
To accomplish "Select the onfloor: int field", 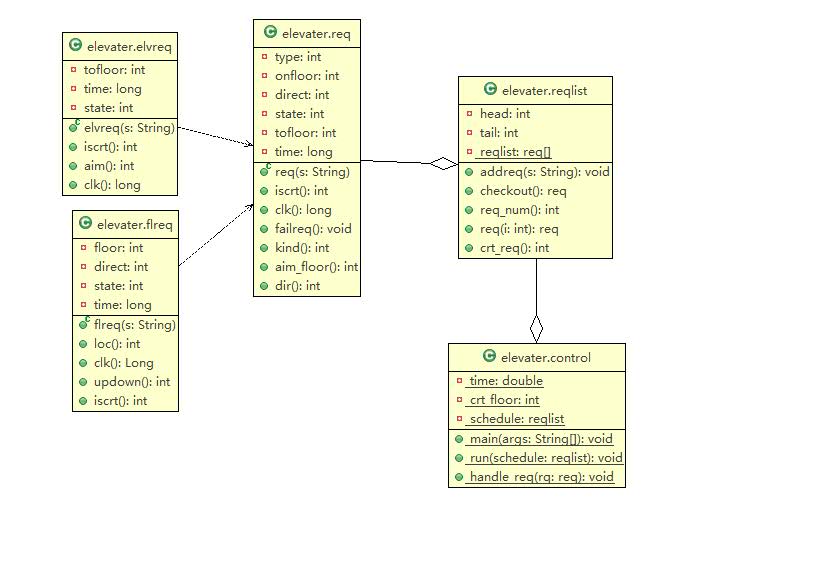I will [307, 76].
